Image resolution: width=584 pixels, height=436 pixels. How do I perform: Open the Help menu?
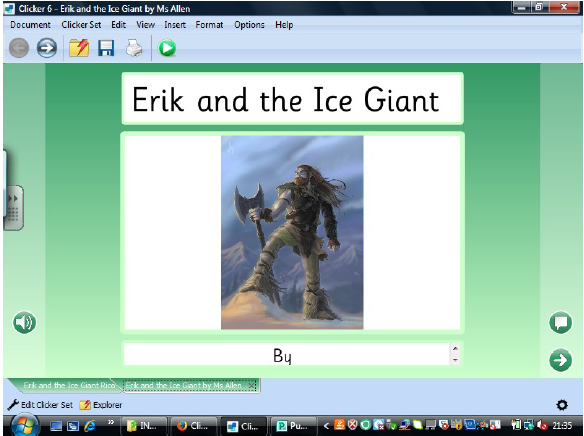(x=284, y=25)
